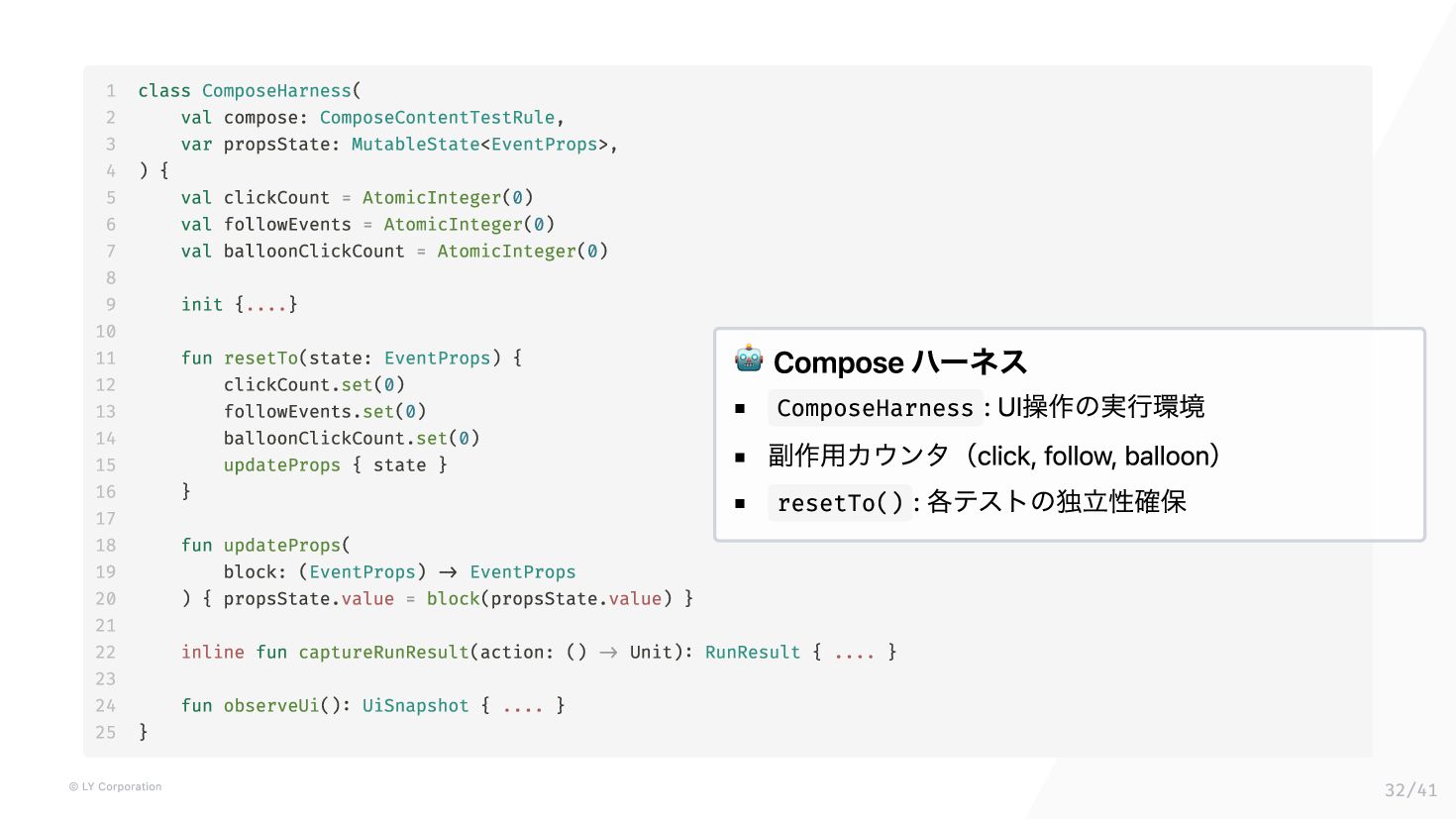The width and height of the screenshot is (1456, 820).
Task: Click the LY Corporation copyright text
Action: [x=115, y=787]
